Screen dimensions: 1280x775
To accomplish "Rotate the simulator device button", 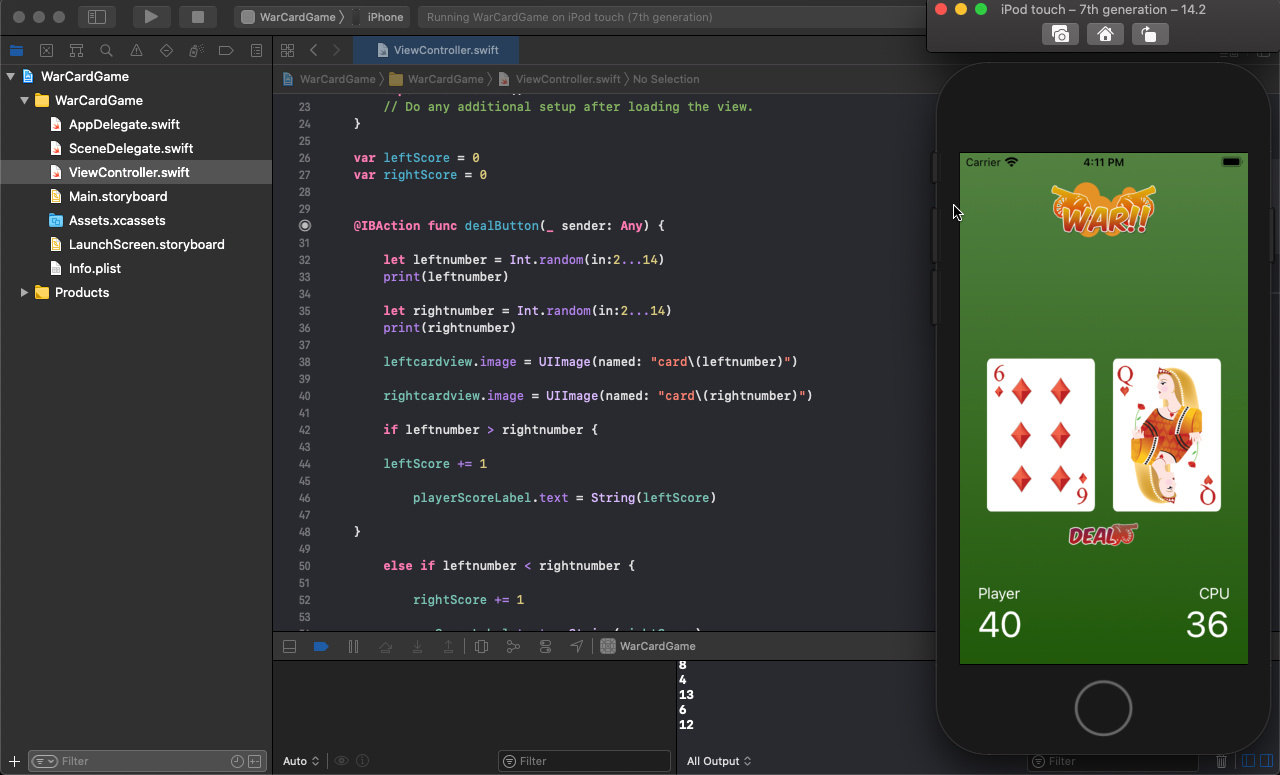I will (x=1150, y=34).
